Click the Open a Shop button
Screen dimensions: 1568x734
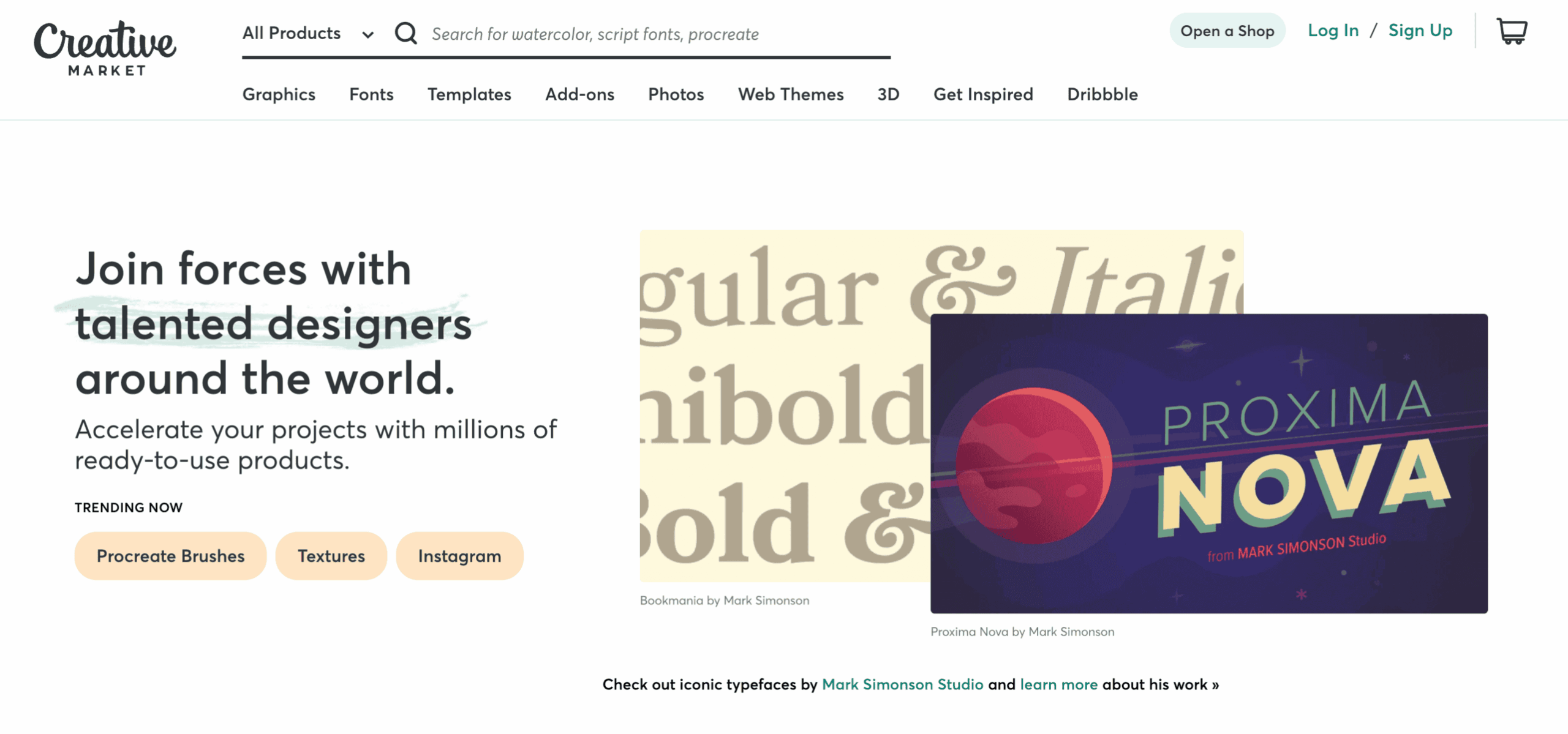click(x=1227, y=31)
